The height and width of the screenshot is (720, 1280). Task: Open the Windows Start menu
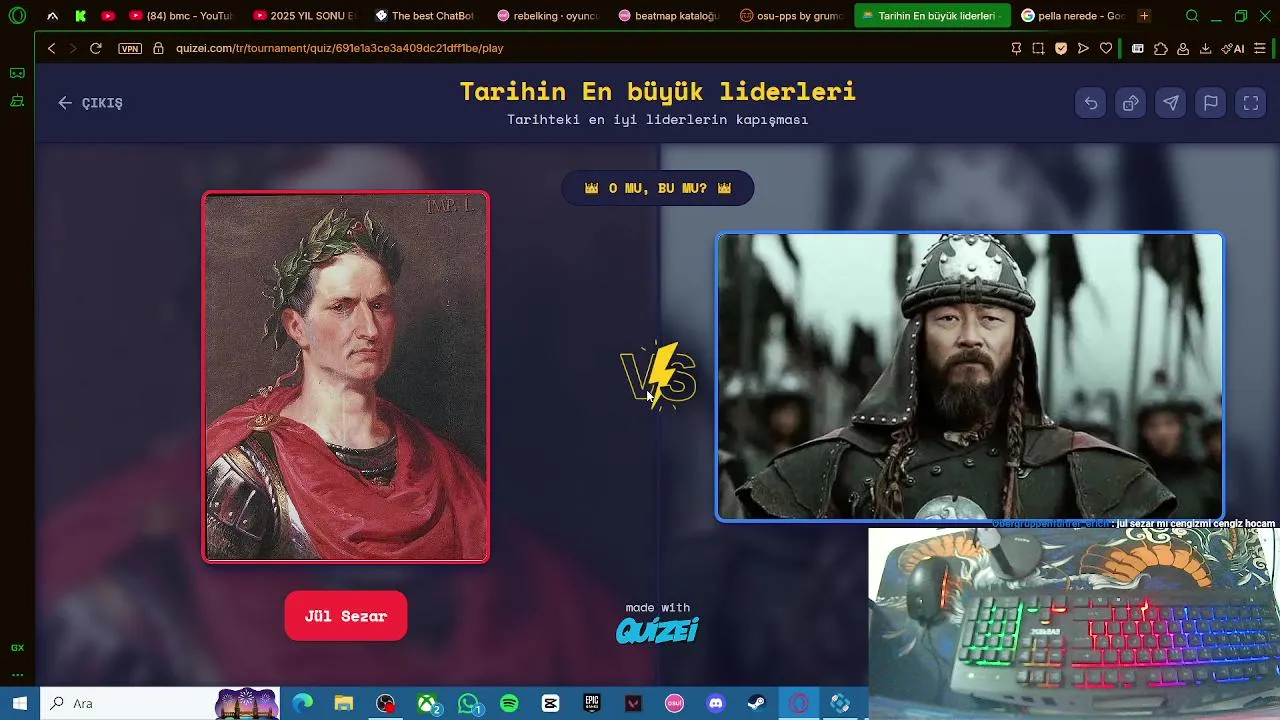click(19, 703)
